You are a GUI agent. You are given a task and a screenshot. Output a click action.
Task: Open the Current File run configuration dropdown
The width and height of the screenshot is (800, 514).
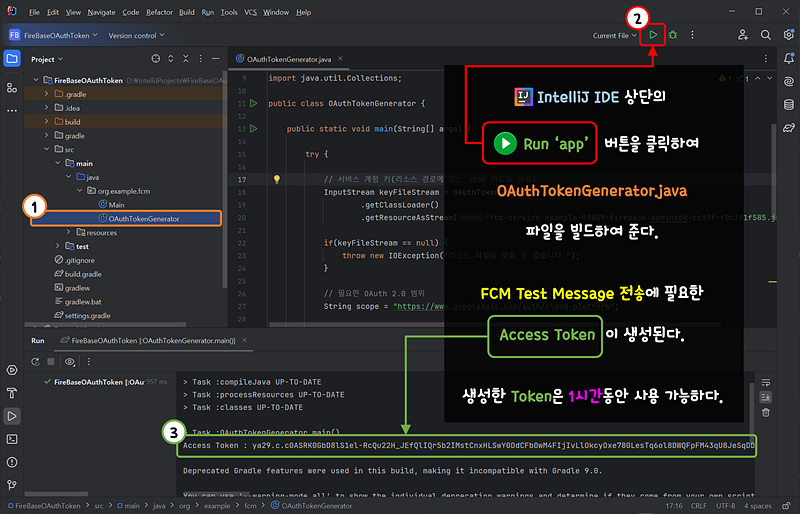pyautogui.click(x=615, y=35)
